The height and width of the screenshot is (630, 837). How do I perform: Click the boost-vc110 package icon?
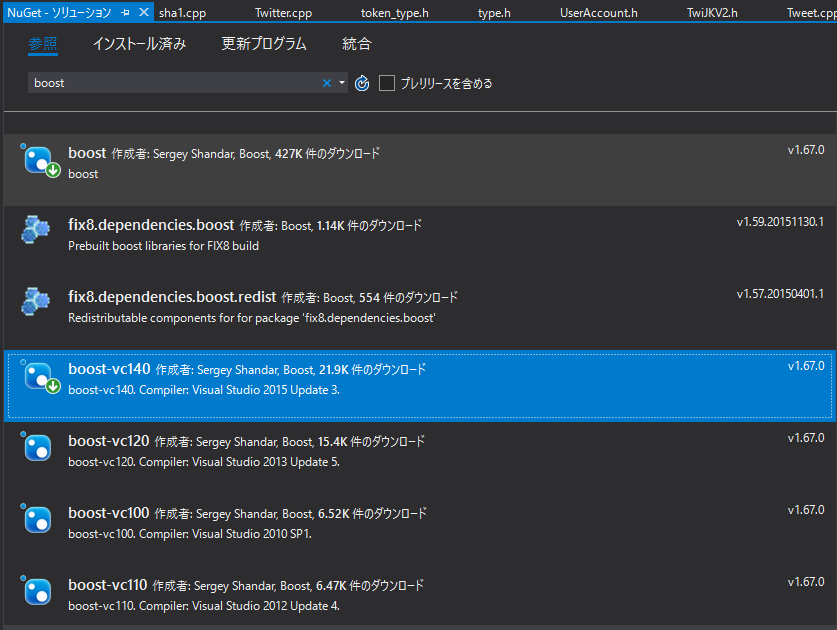click(x=36, y=592)
